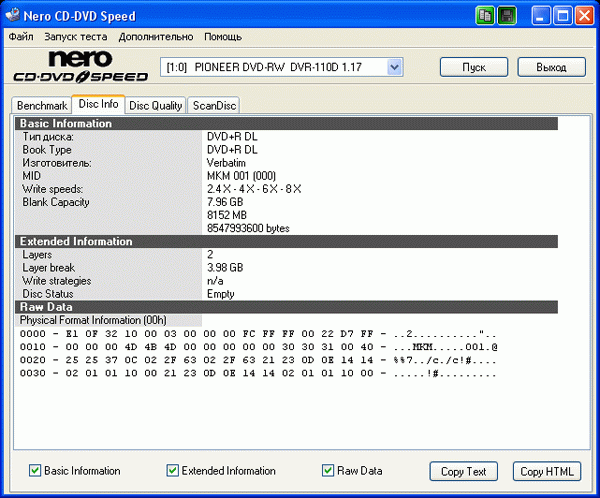This screenshot has height=498, width=600.
Task: Click the Nero app icon in title bar
Action: [x=13, y=16]
